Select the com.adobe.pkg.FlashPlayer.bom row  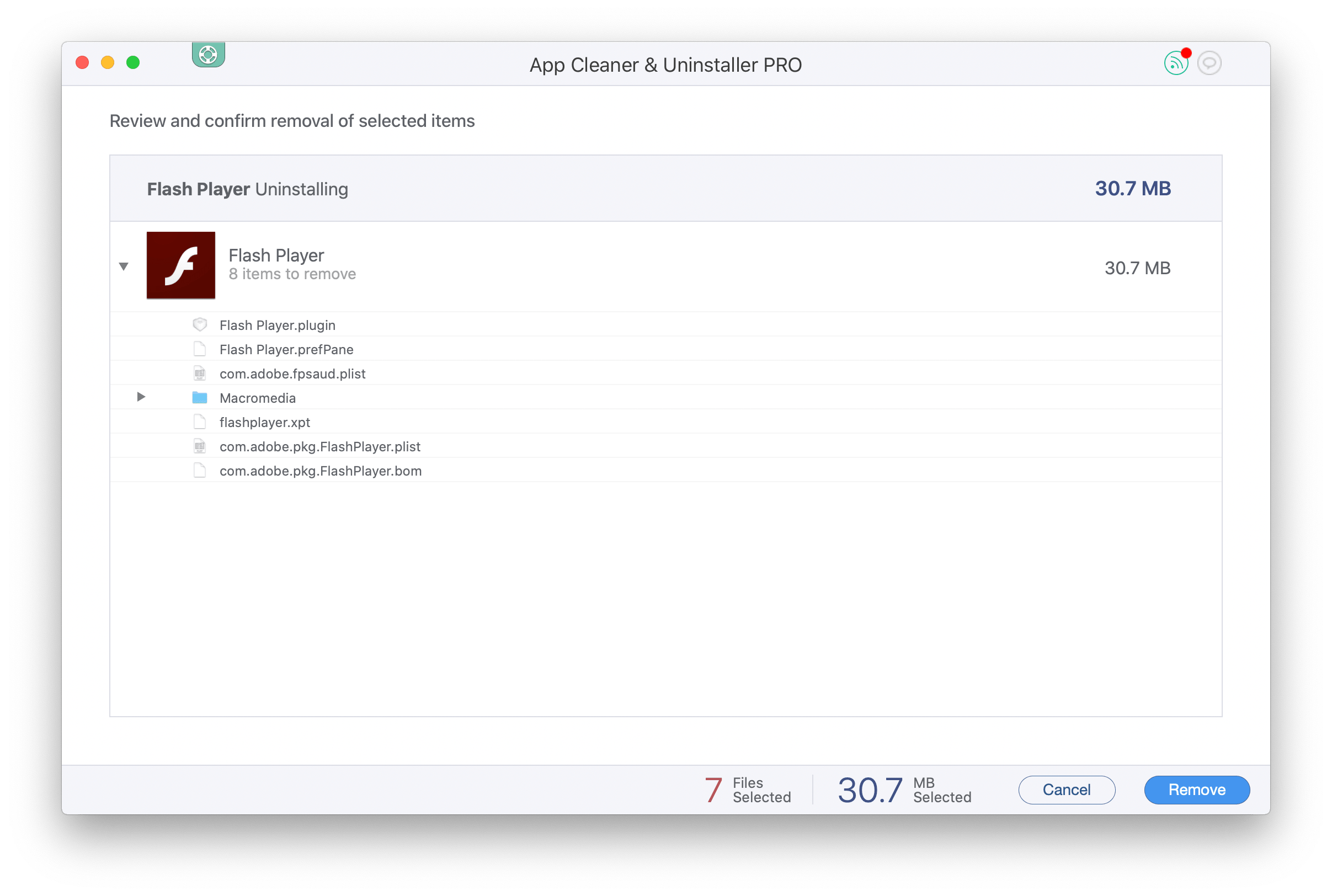[665, 470]
